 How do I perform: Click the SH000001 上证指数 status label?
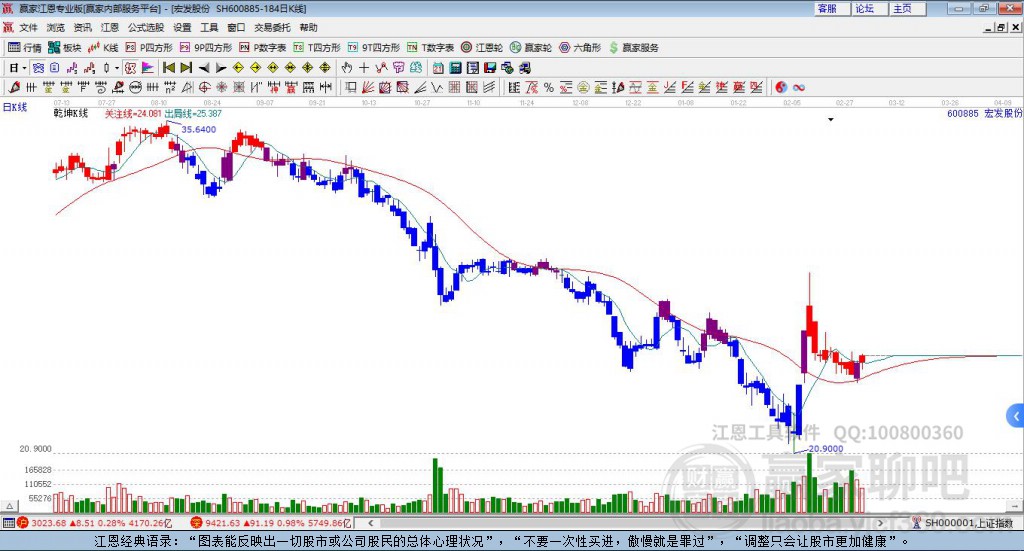969,523
